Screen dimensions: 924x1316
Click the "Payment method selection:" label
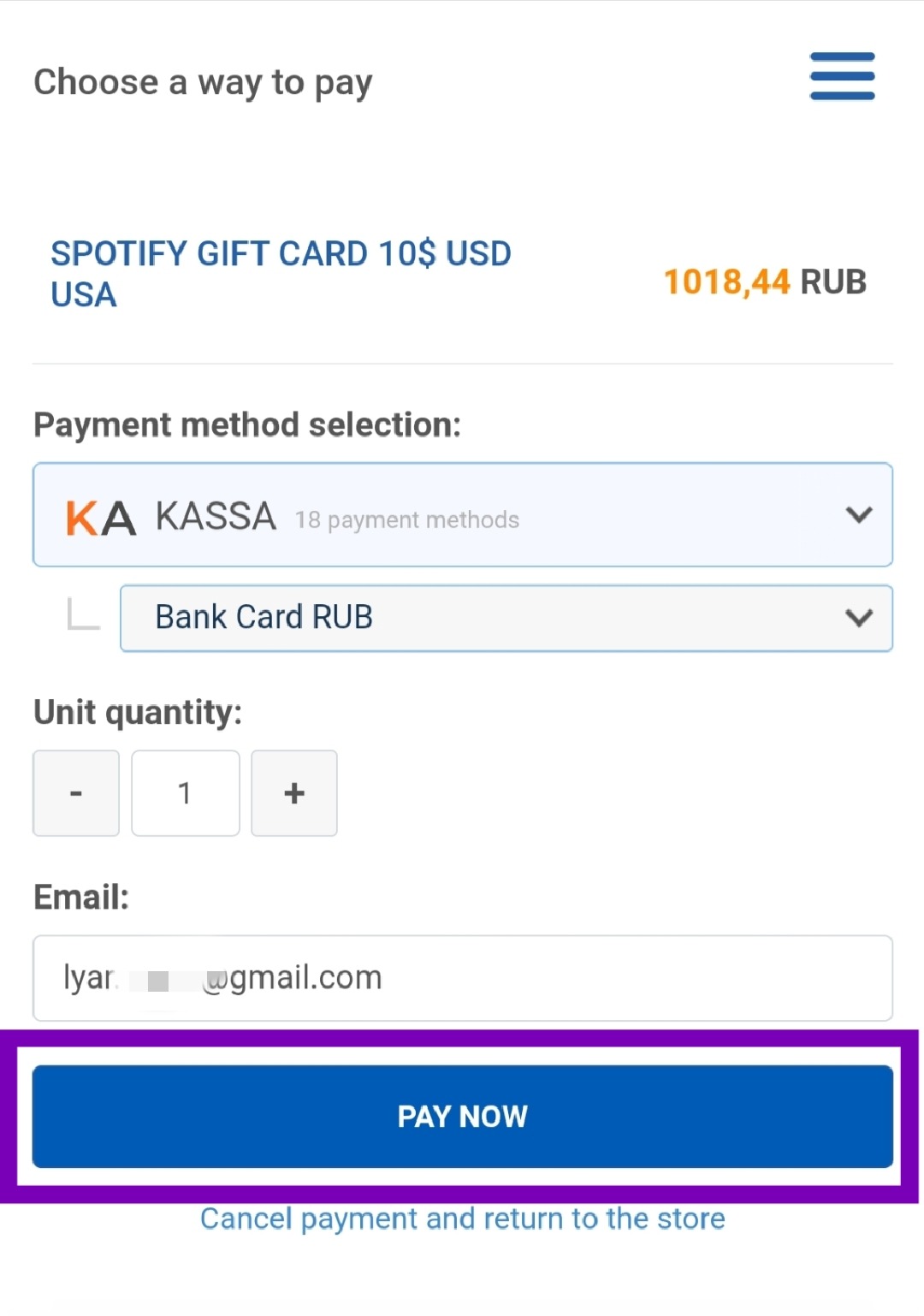(247, 424)
